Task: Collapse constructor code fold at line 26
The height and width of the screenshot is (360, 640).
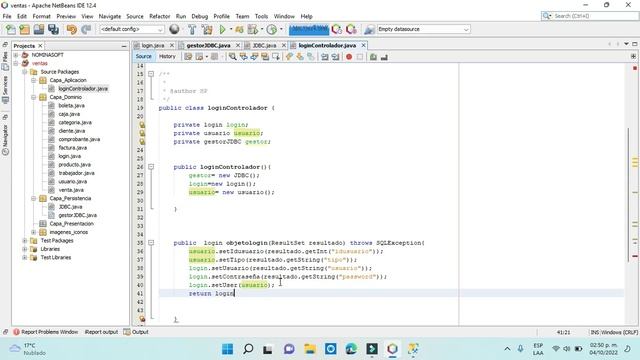Action: [x=151, y=167]
